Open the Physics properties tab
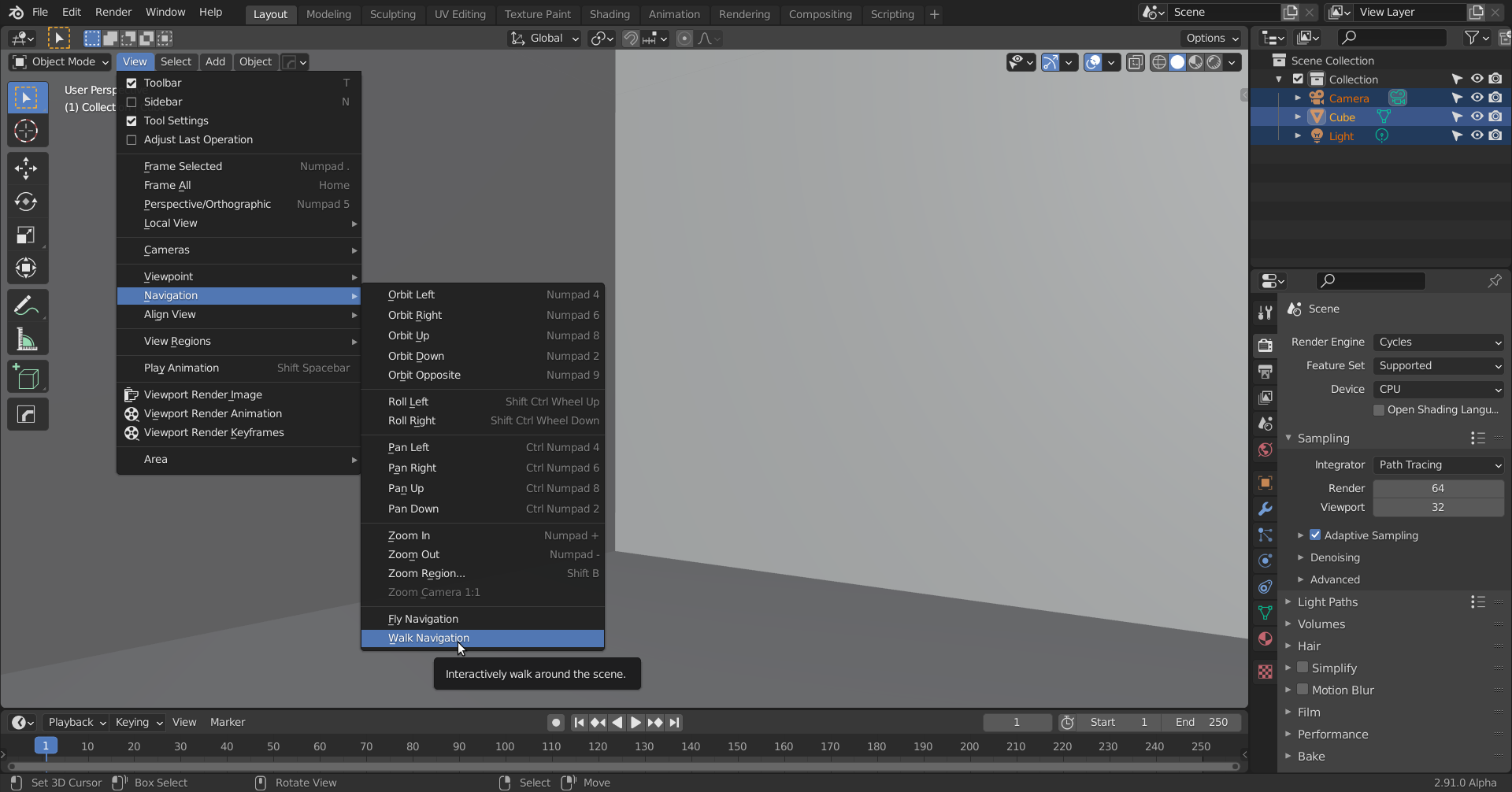 [1266, 561]
